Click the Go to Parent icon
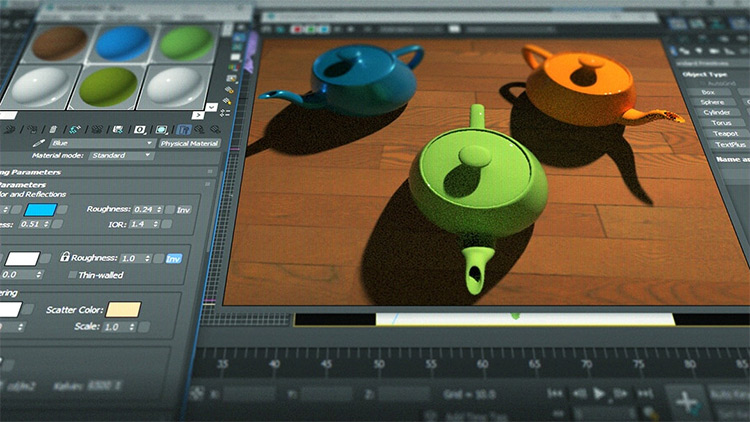Viewport: 750px width, 422px height. [200, 129]
